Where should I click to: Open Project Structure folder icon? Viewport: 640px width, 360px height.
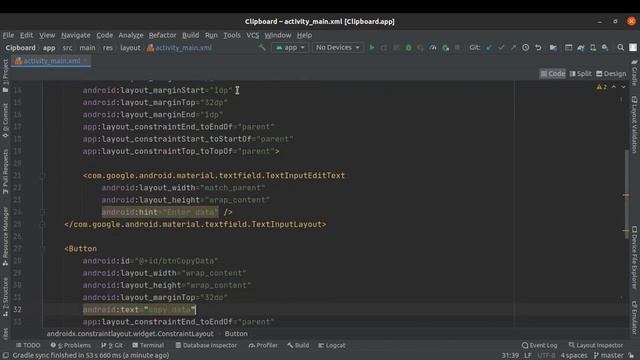(x=553, y=48)
